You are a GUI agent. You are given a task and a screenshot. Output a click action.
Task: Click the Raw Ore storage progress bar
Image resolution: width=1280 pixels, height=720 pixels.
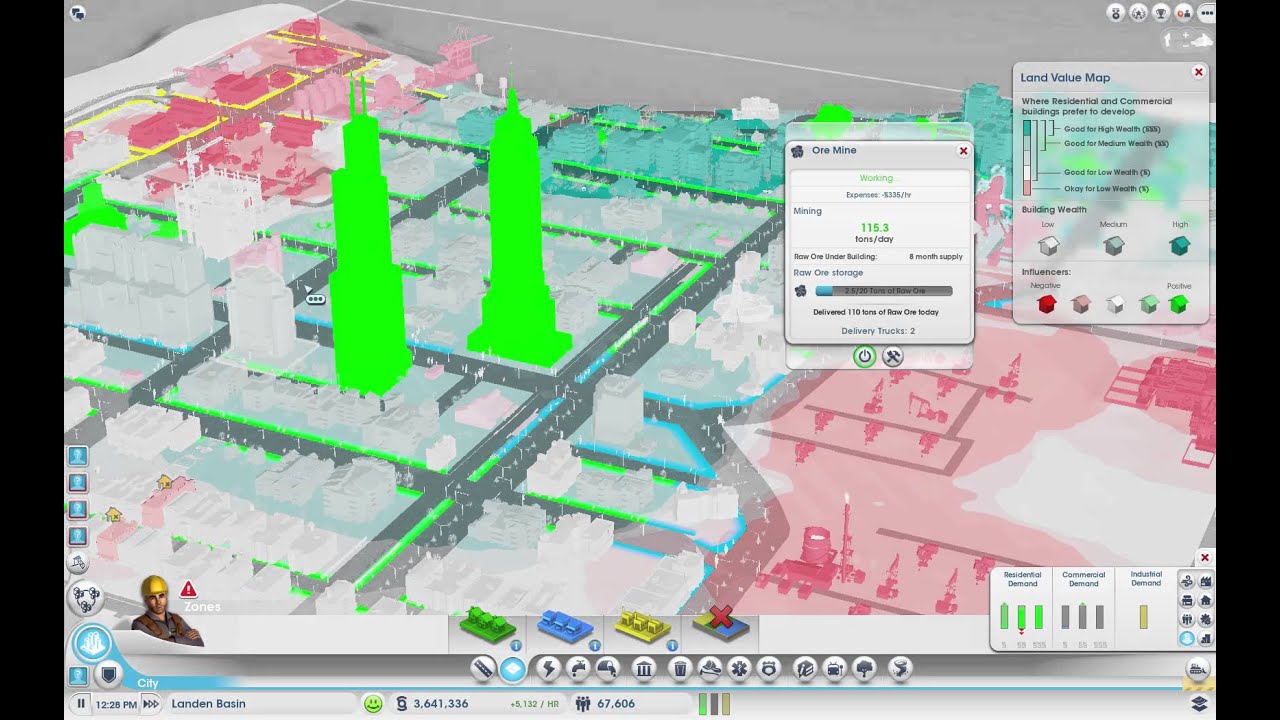click(x=884, y=291)
